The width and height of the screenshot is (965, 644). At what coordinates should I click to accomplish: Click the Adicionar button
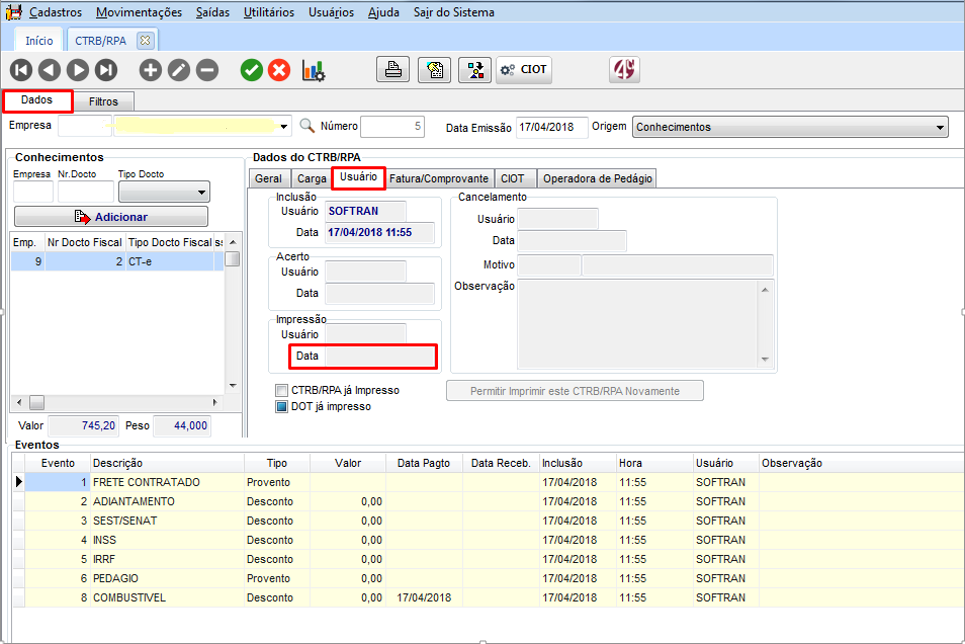tap(111, 217)
